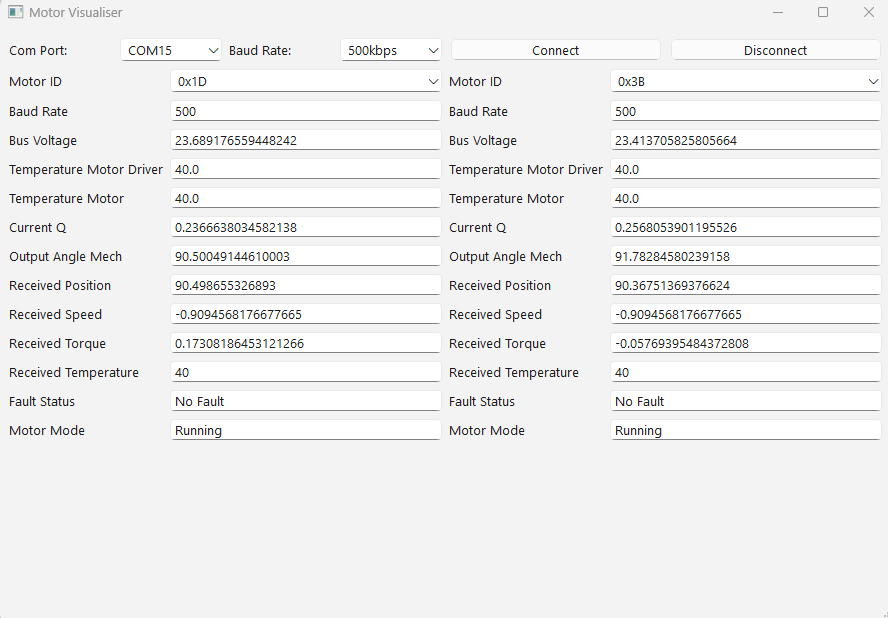888x618 pixels.
Task: Focus the left Current Q field
Action: (306, 227)
